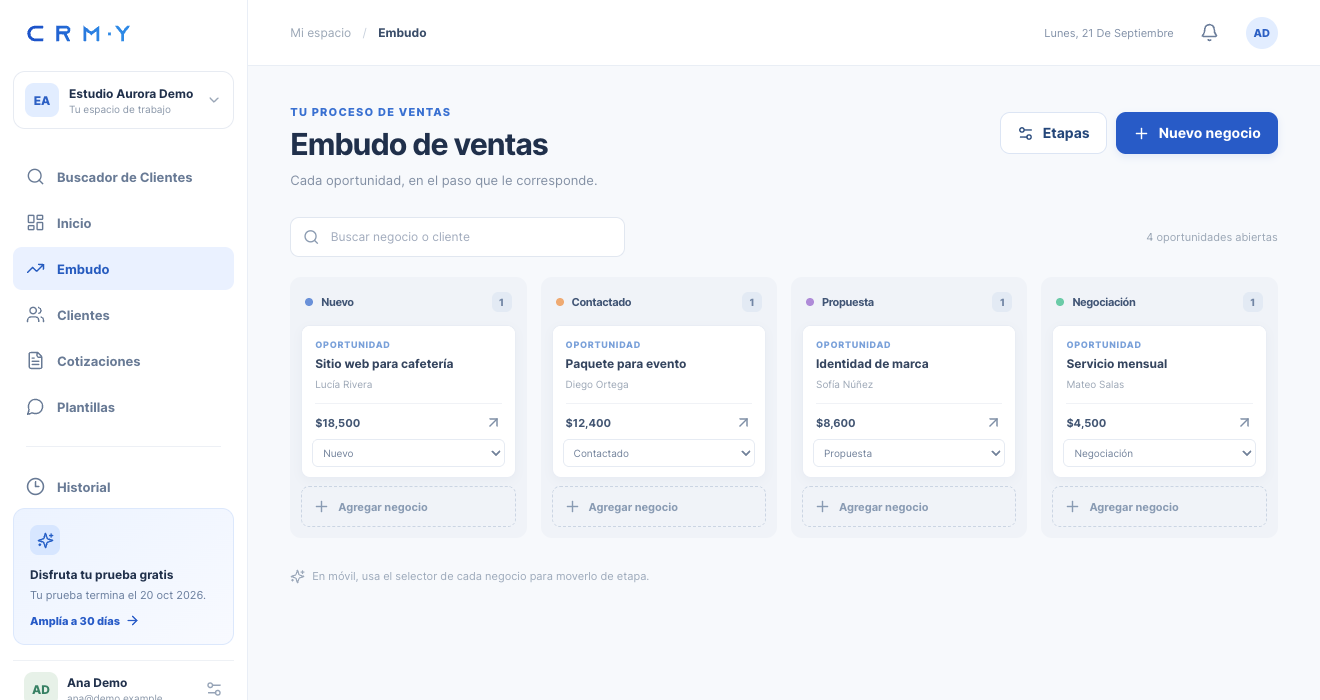Click Agregar negocio in Nuevo column
Viewport: 1320px width, 700px height.
pyautogui.click(x=408, y=507)
